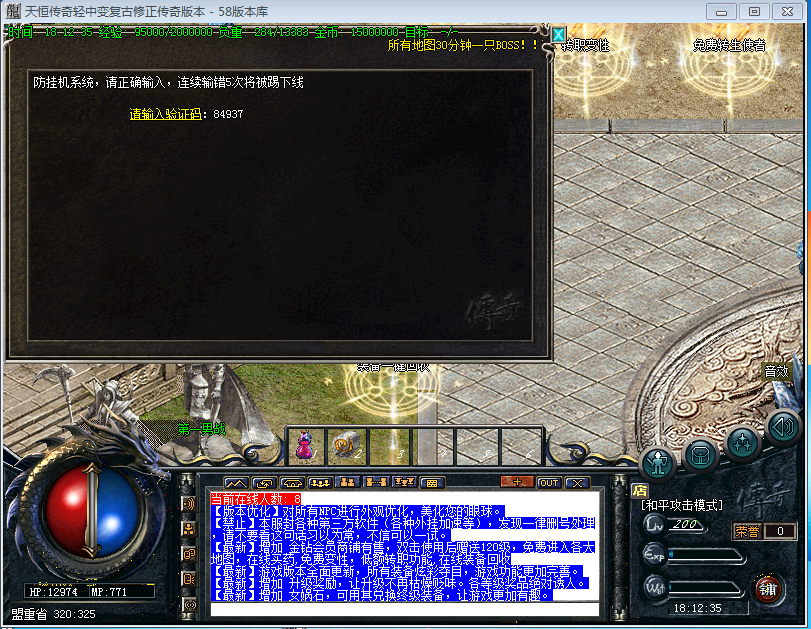Use the red potion in quickslot 1
Viewport: 811px width, 629px height.
click(306, 446)
